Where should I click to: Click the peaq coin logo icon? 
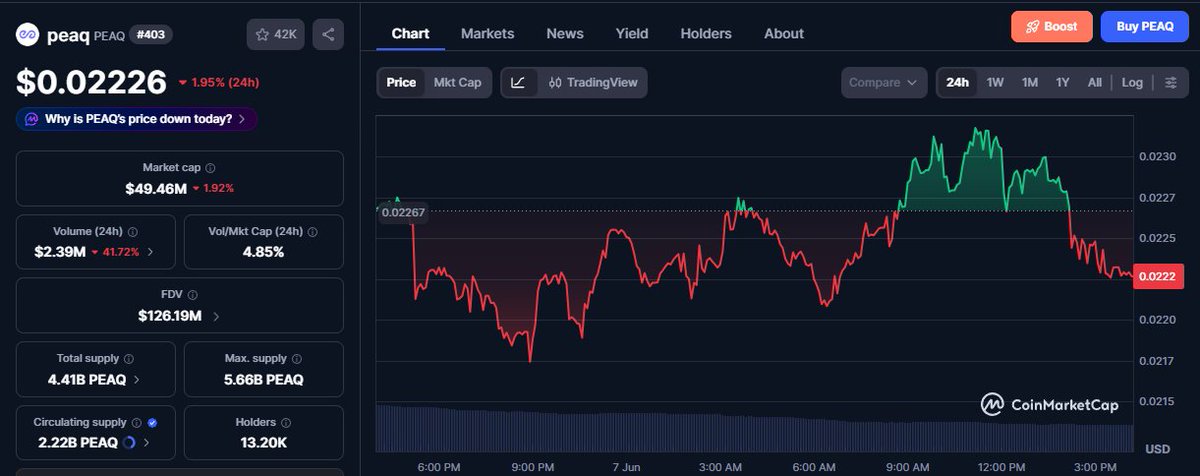point(26,35)
